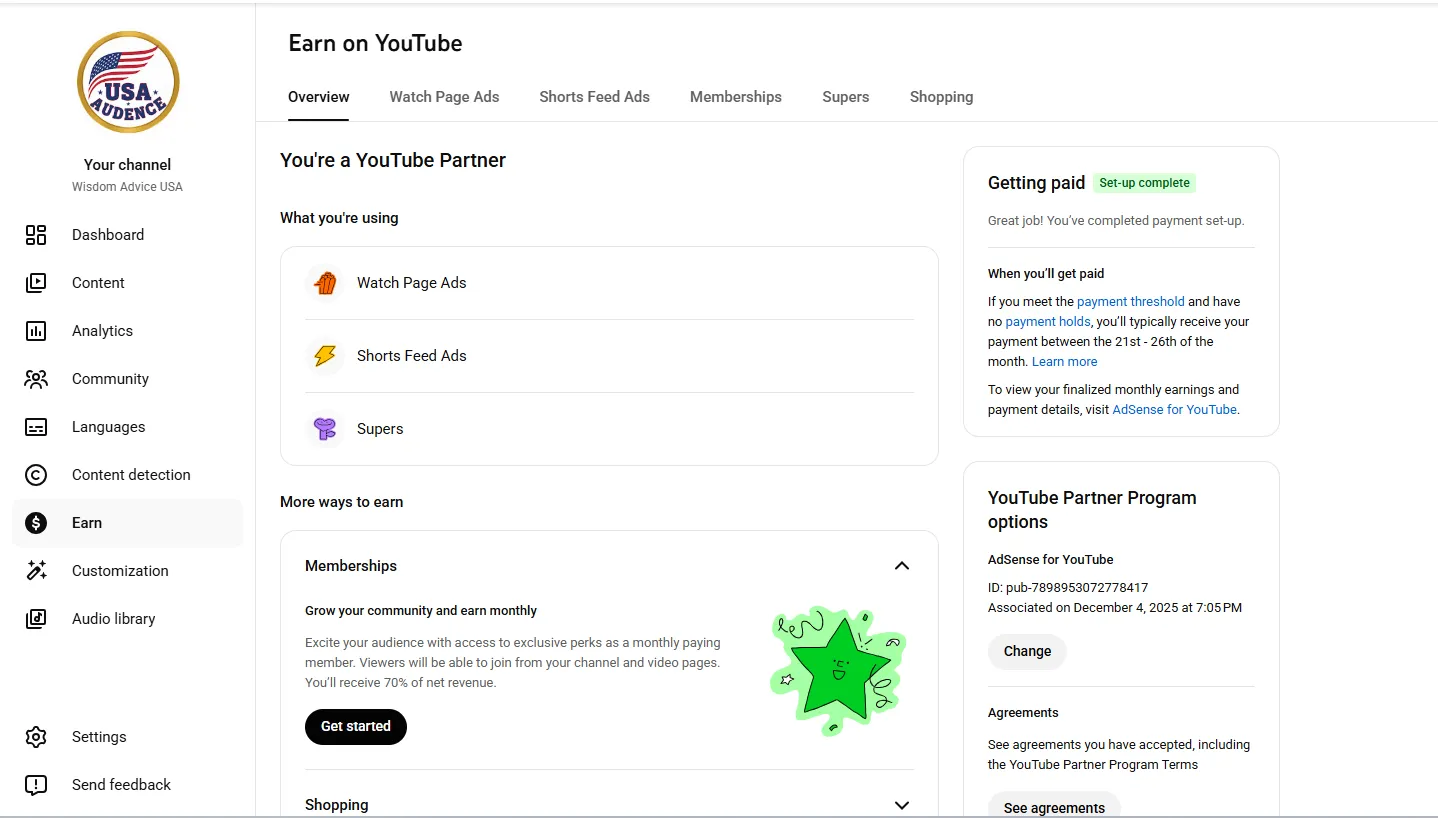
Task: Click the Customization magic wand icon
Action: 36,571
